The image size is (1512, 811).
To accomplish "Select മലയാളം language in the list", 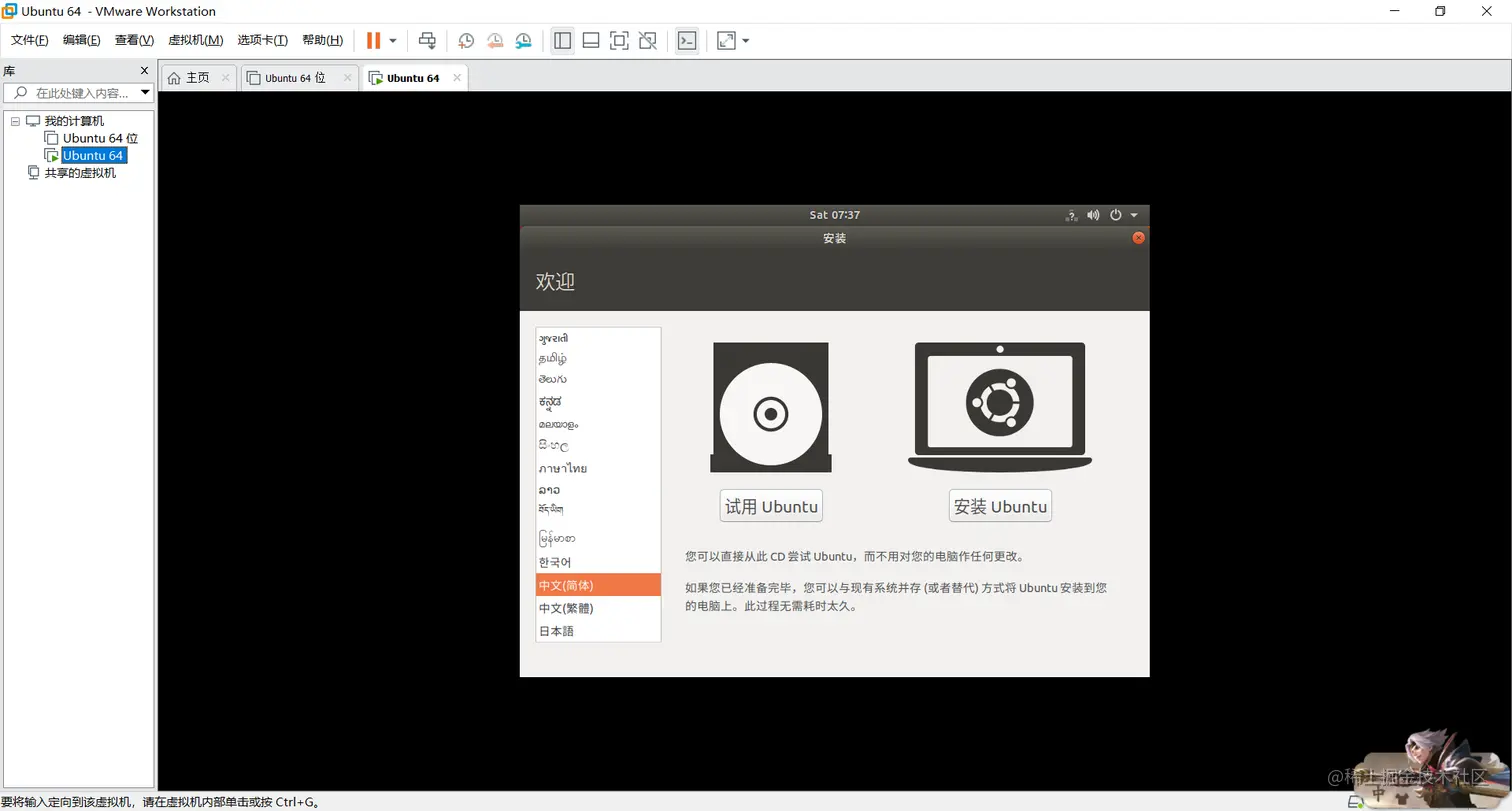I will [x=598, y=424].
